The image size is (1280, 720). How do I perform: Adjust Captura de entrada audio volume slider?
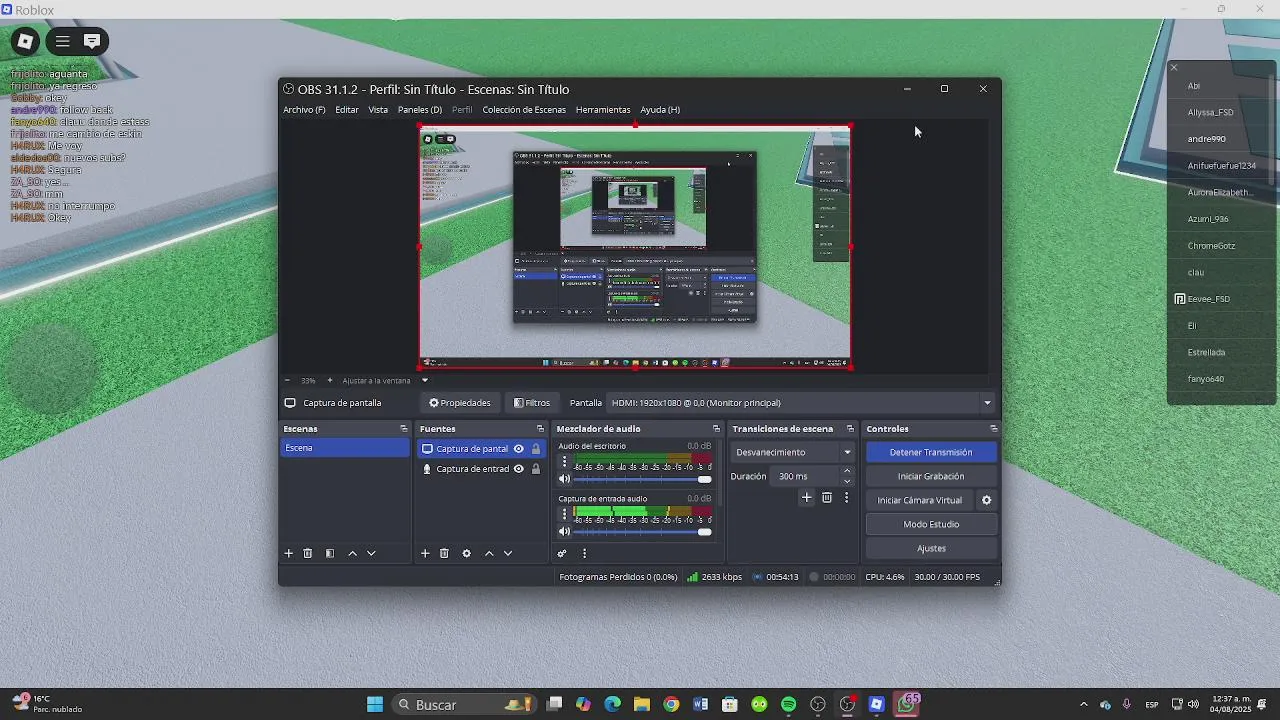click(x=643, y=532)
